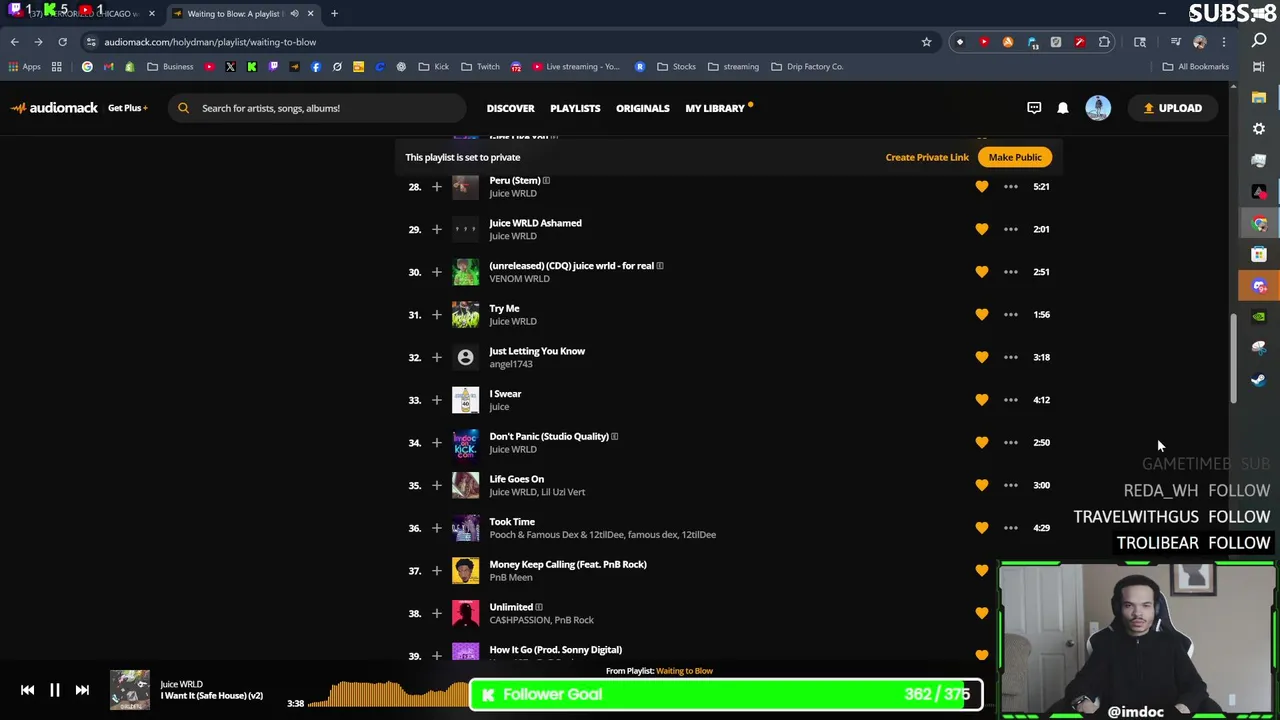Reload the page
Image resolution: width=1280 pixels, height=720 pixels.
click(62, 42)
